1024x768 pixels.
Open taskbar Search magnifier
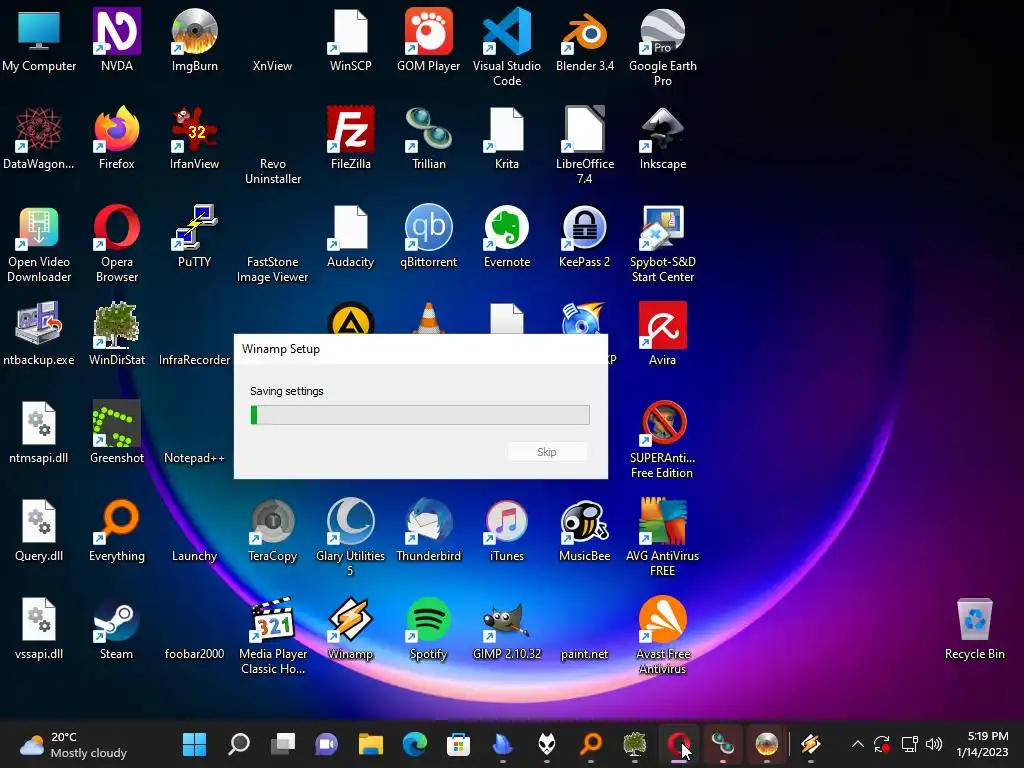tap(239, 744)
